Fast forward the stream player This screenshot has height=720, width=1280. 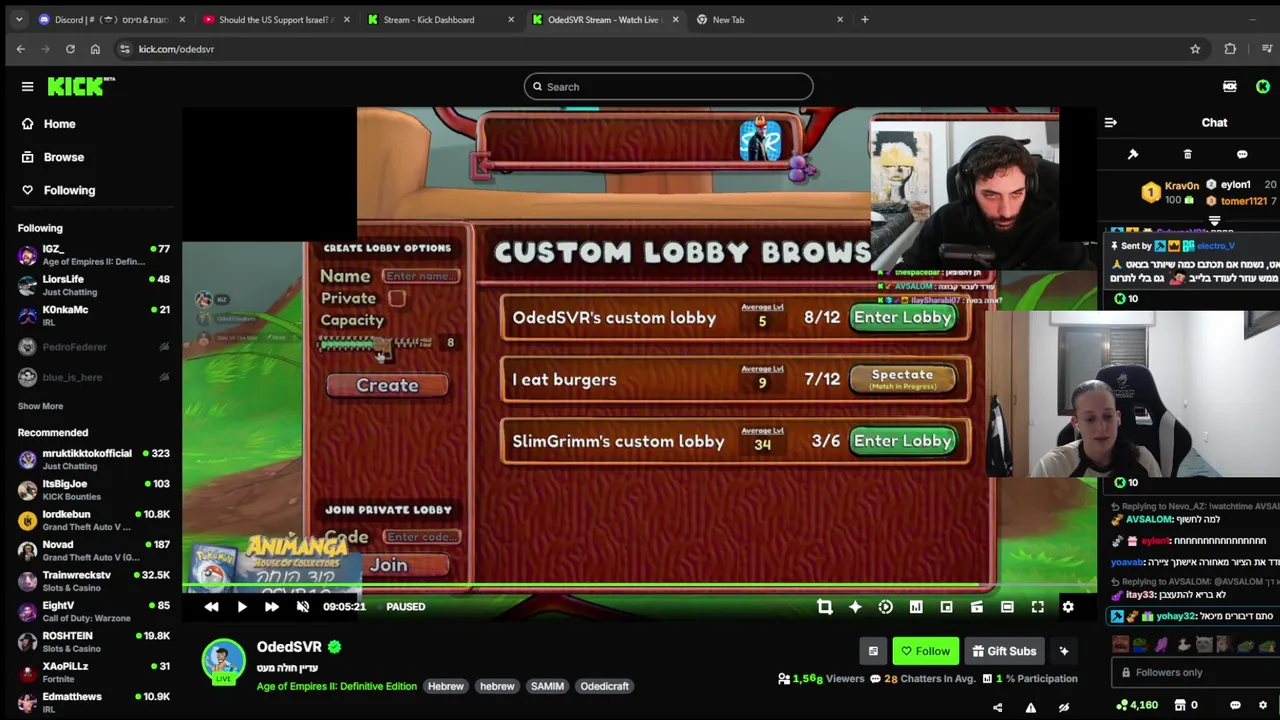[272, 607]
